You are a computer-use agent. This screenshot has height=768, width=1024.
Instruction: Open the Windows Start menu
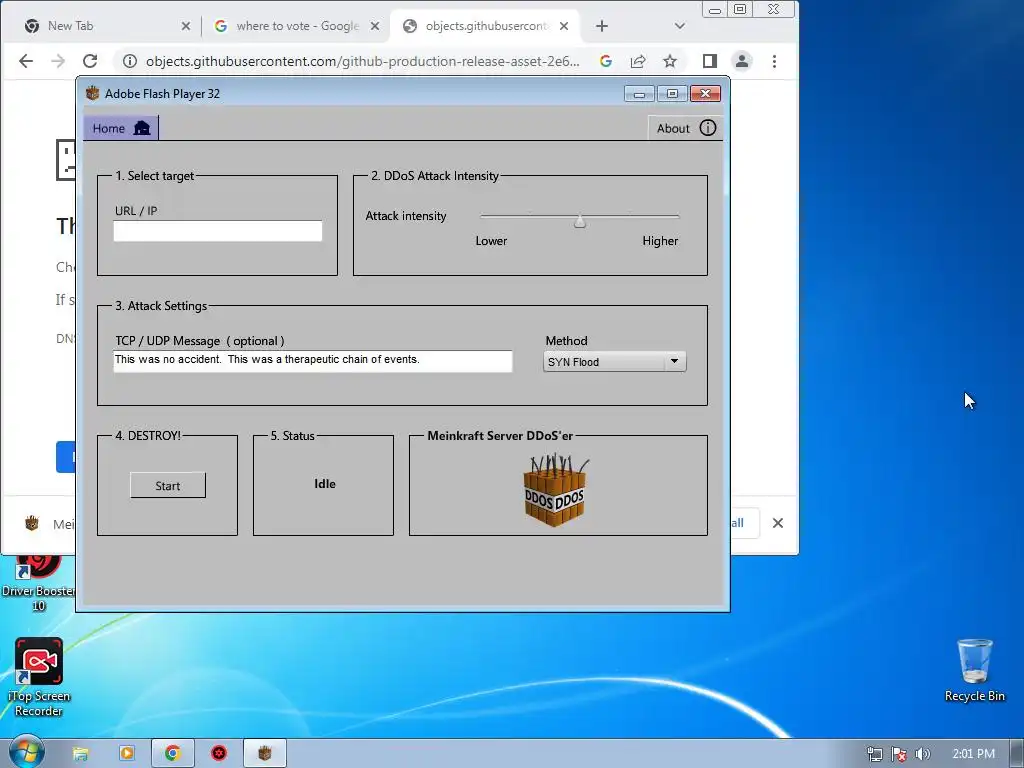click(x=26, y=753)
